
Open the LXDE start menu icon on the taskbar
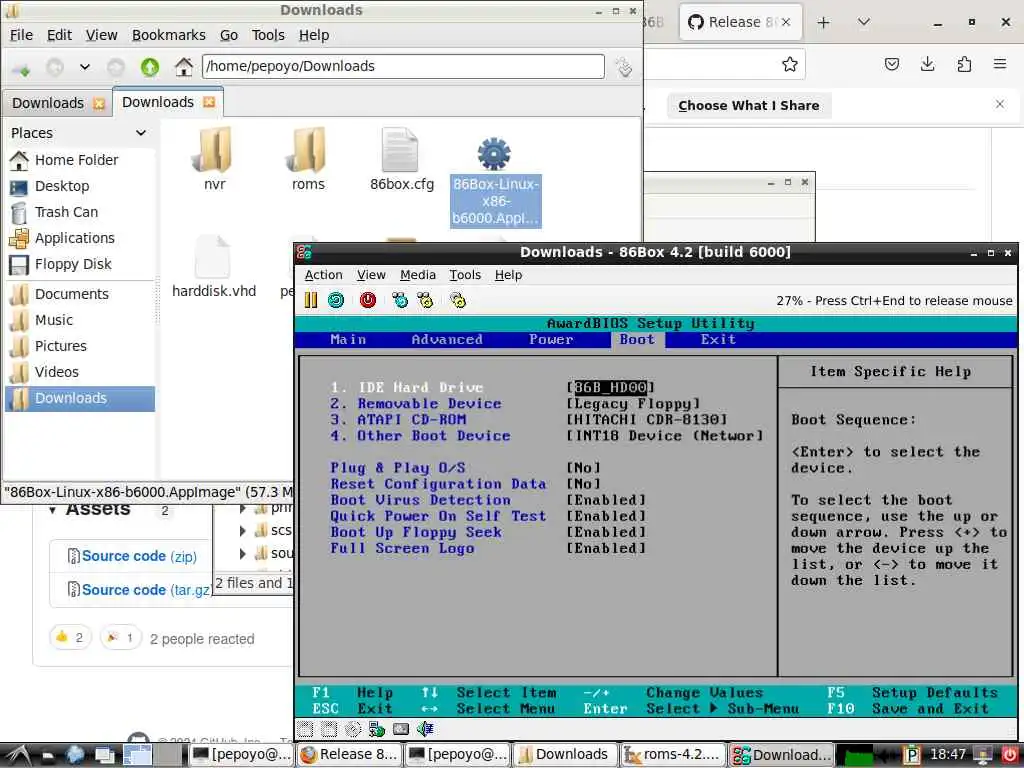pyautogui.click(x=17, y=754)
